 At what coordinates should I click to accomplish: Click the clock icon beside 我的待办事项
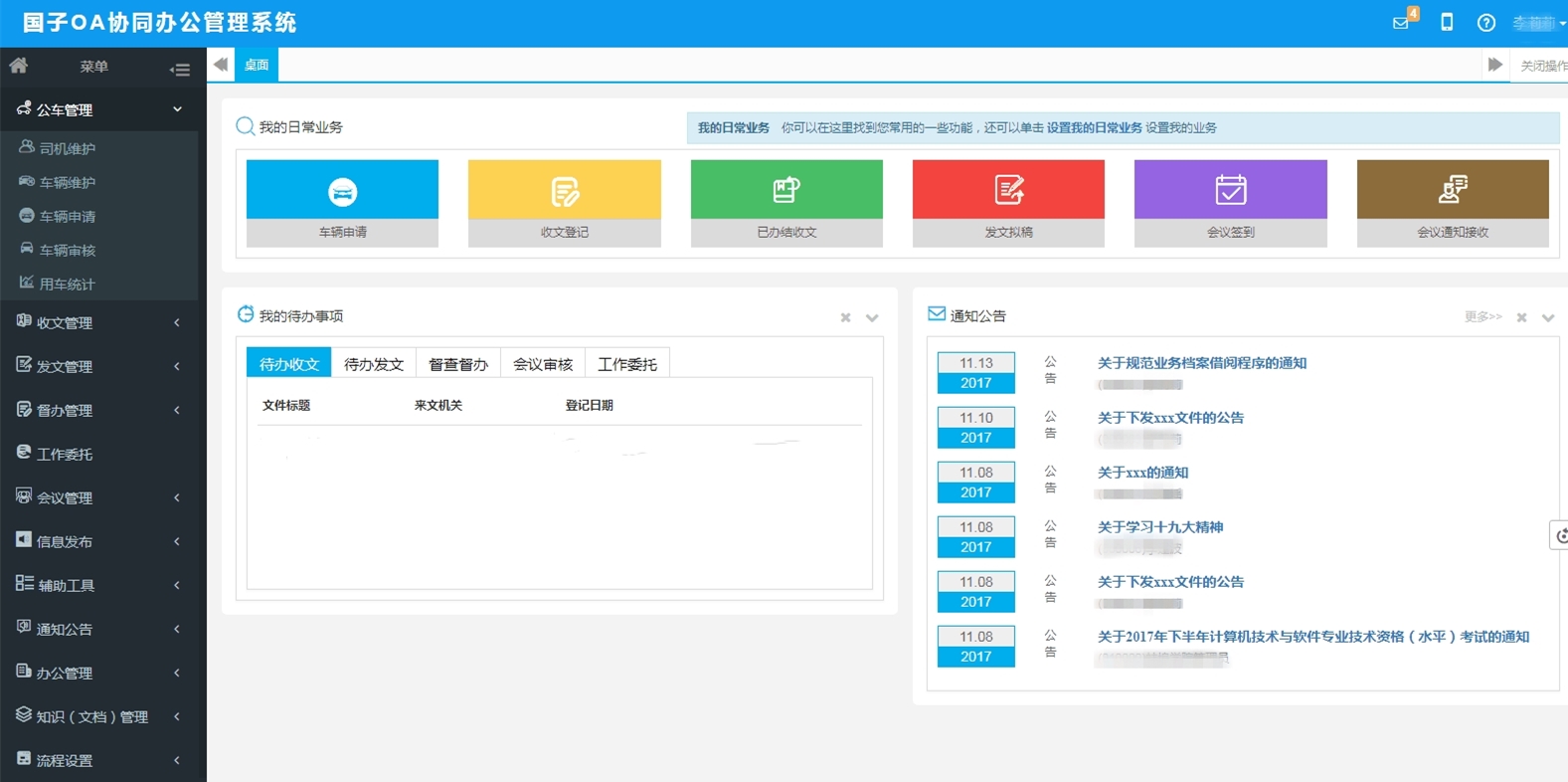[245, 314]
